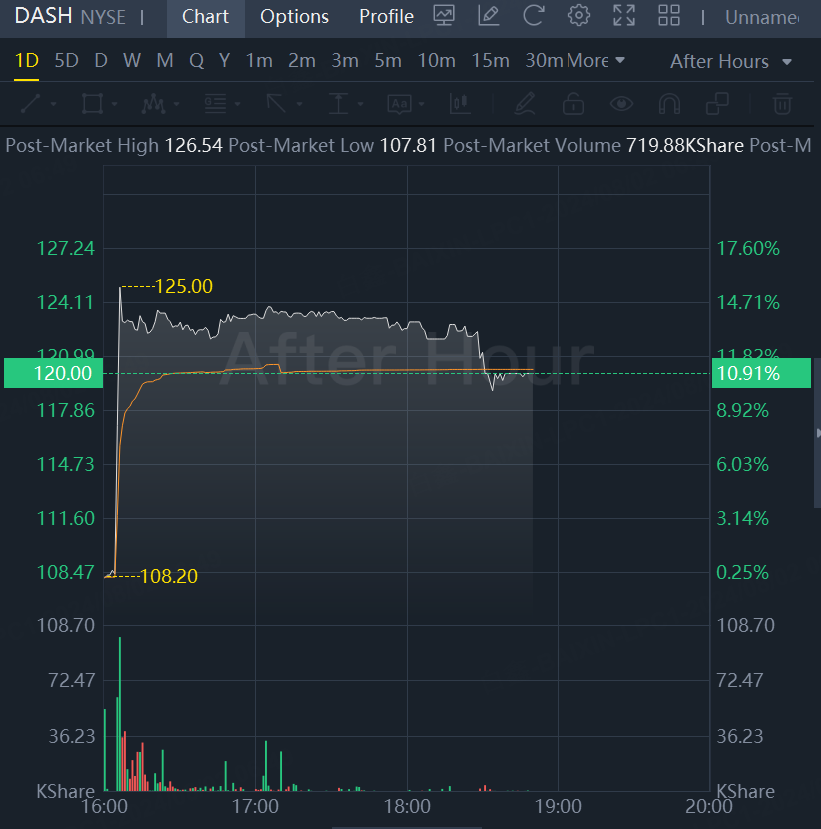Click the duplicate drawing copy icon
Viewport: 821px width, 829px height.
pos(717,104)
